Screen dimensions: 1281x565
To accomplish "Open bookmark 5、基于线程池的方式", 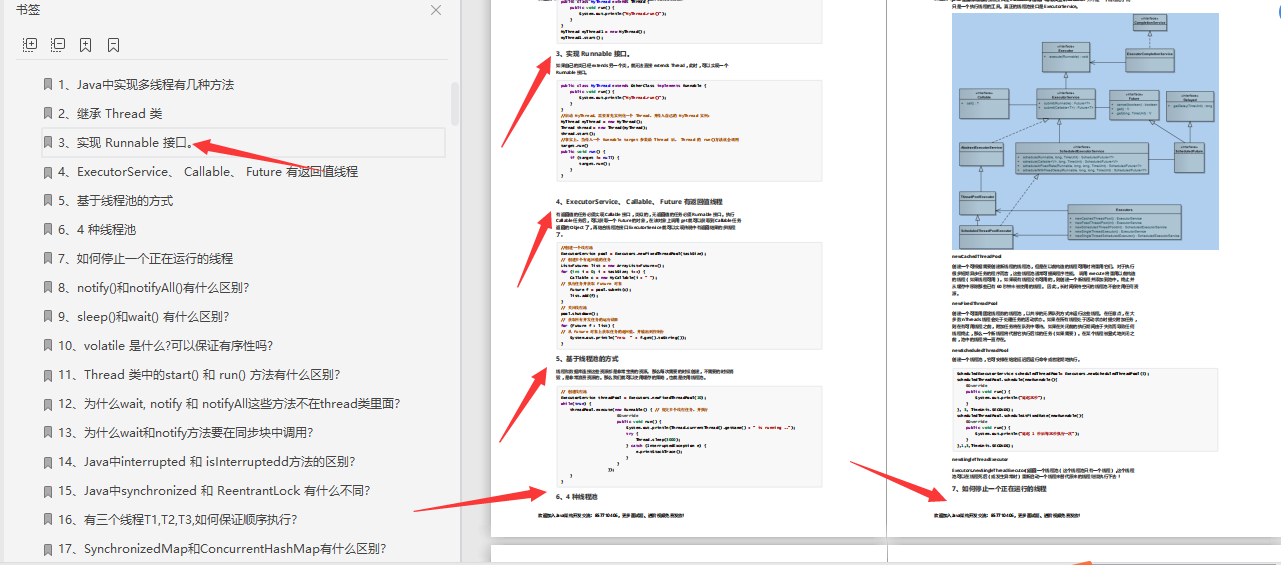I will point(116,201).
